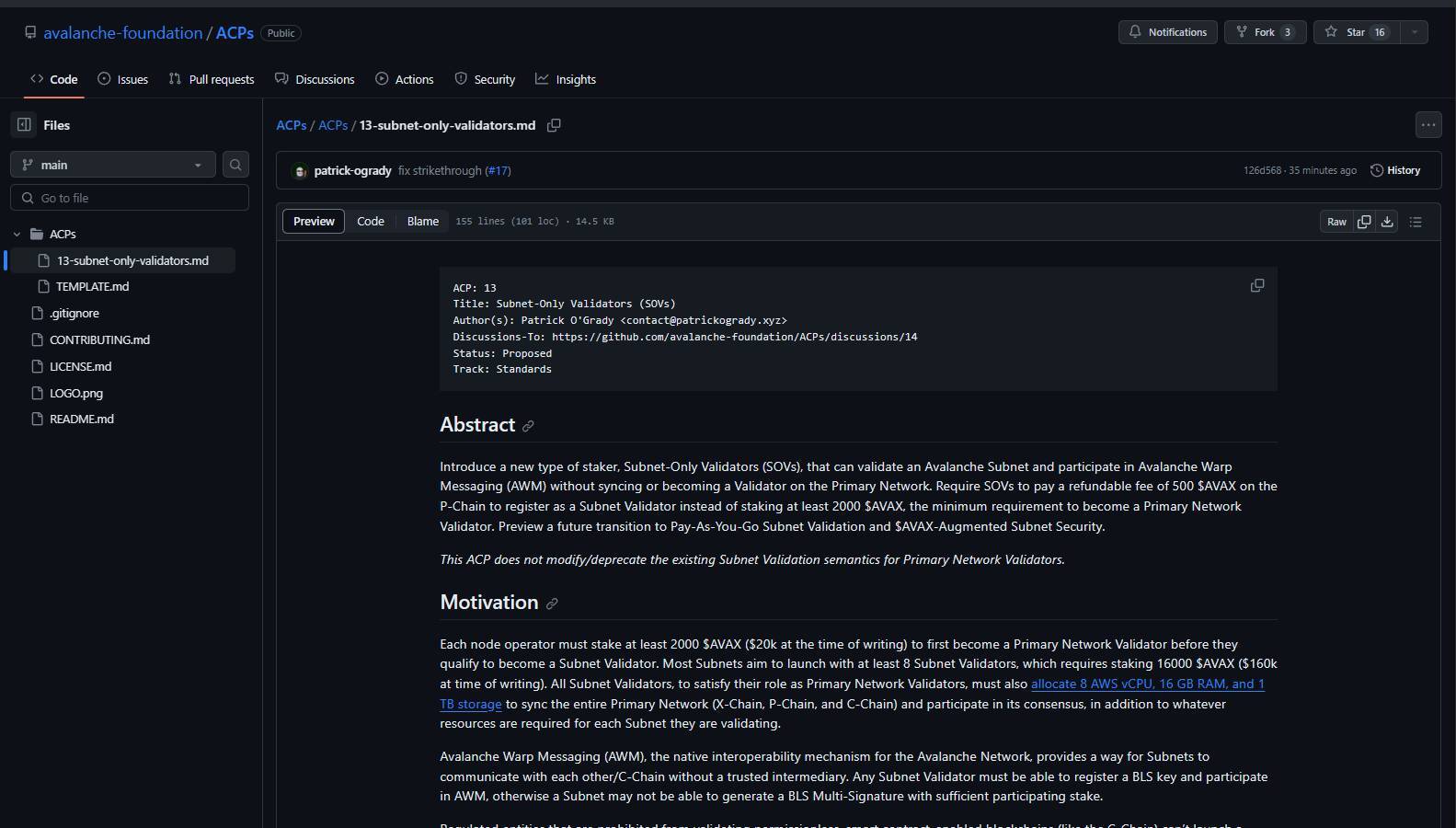Open LICENSE.md in the file tree
Viewport: 1456px width, 828px height.
pyautogui.click(x=80, y=366)
